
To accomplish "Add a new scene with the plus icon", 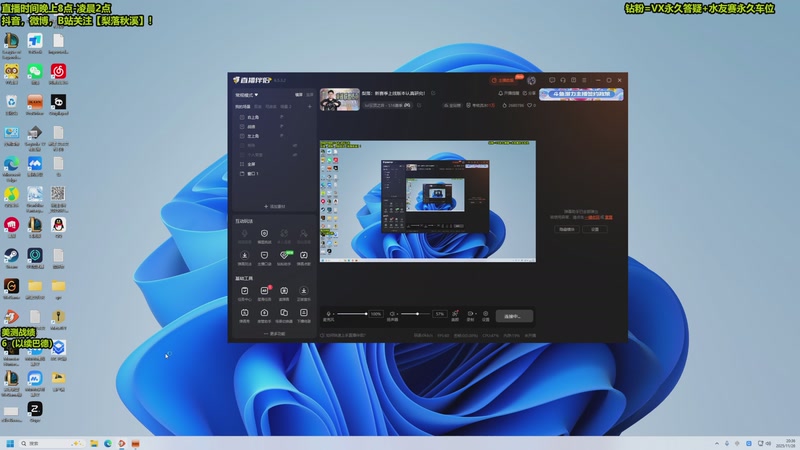I will click(x=310, y=107).
